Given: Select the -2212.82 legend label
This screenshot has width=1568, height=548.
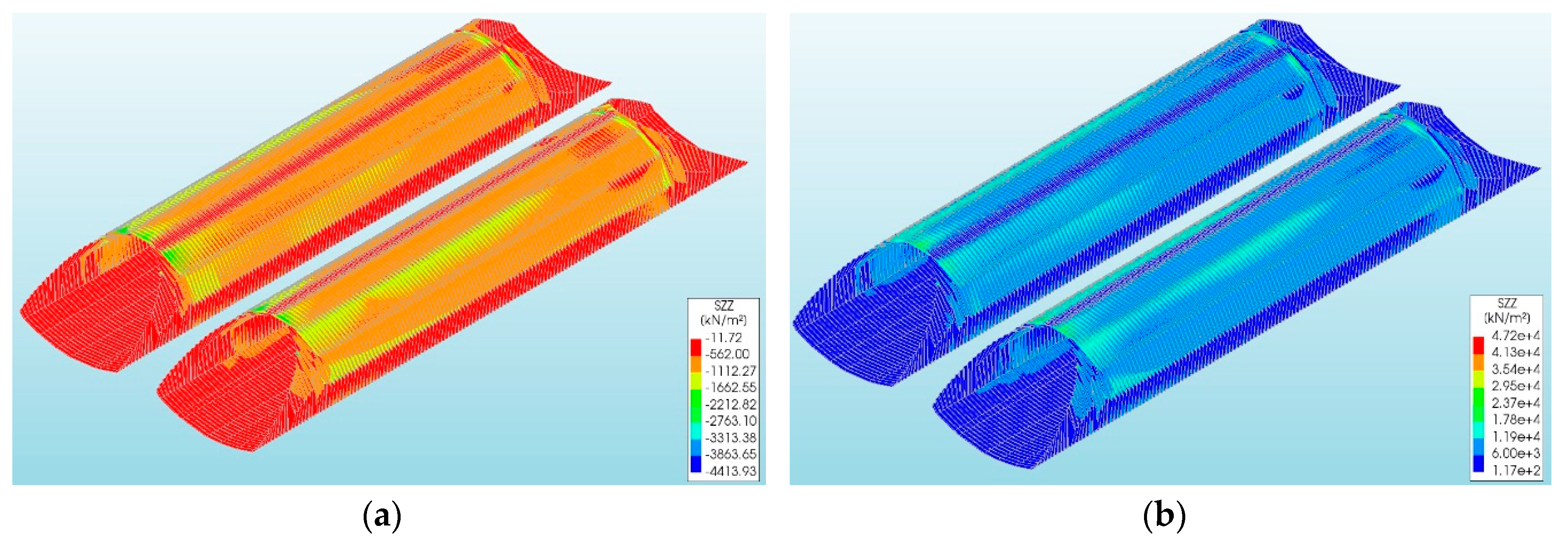Looking at the screenshot, I should tap(731, 404).
